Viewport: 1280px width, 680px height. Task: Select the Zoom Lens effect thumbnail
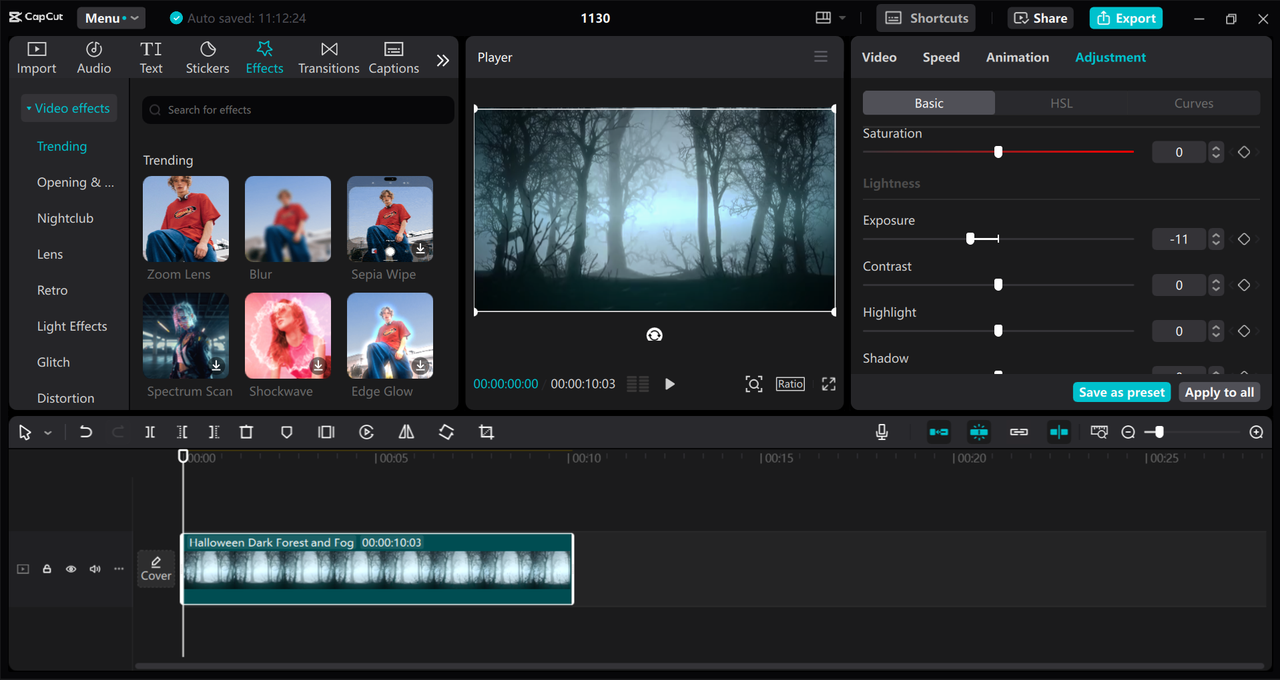coord(186,219)
